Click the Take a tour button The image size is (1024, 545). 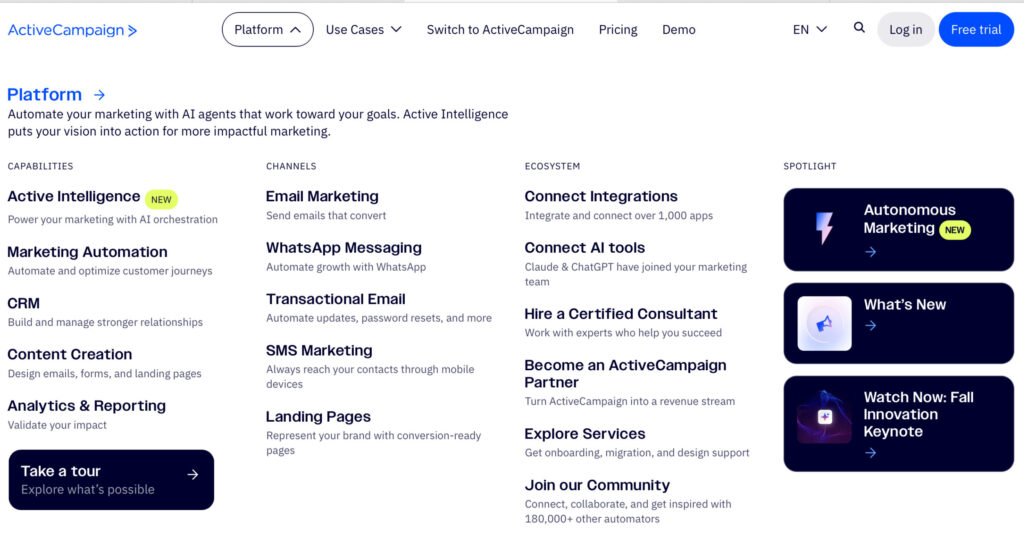click(x=111, y=480)
